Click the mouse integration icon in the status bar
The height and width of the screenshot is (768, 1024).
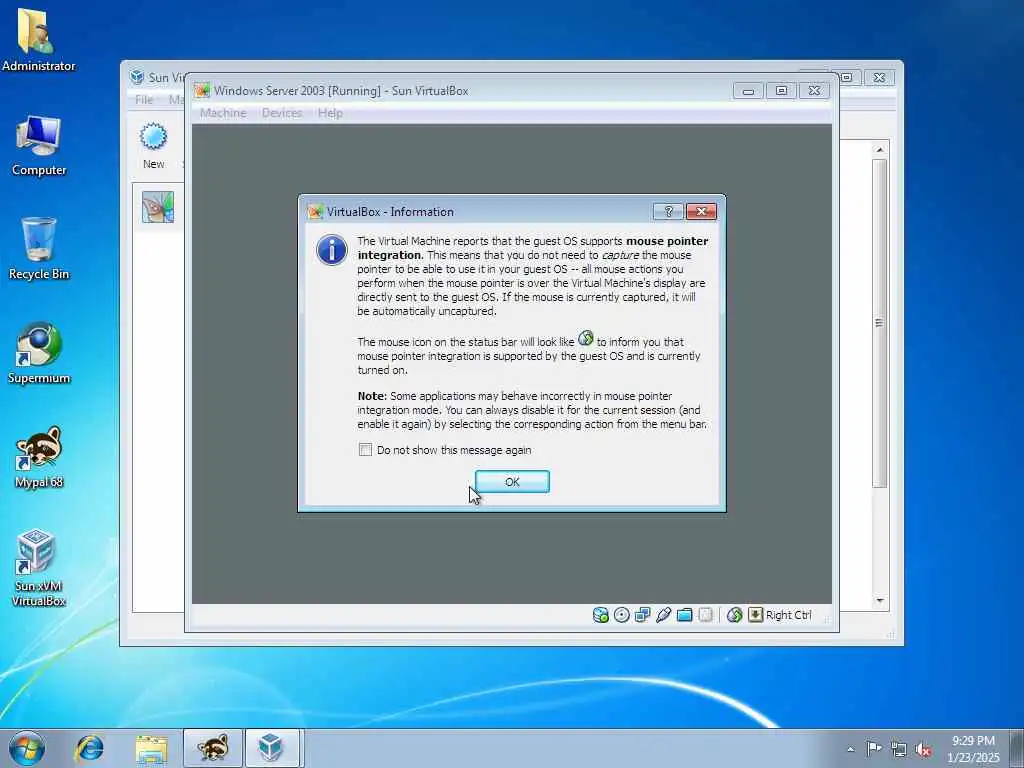point(735,615)
